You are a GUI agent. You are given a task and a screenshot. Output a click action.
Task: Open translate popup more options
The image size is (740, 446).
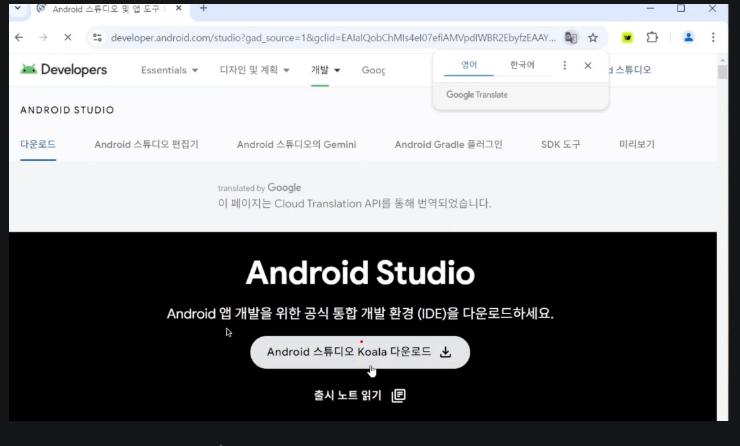564,65
